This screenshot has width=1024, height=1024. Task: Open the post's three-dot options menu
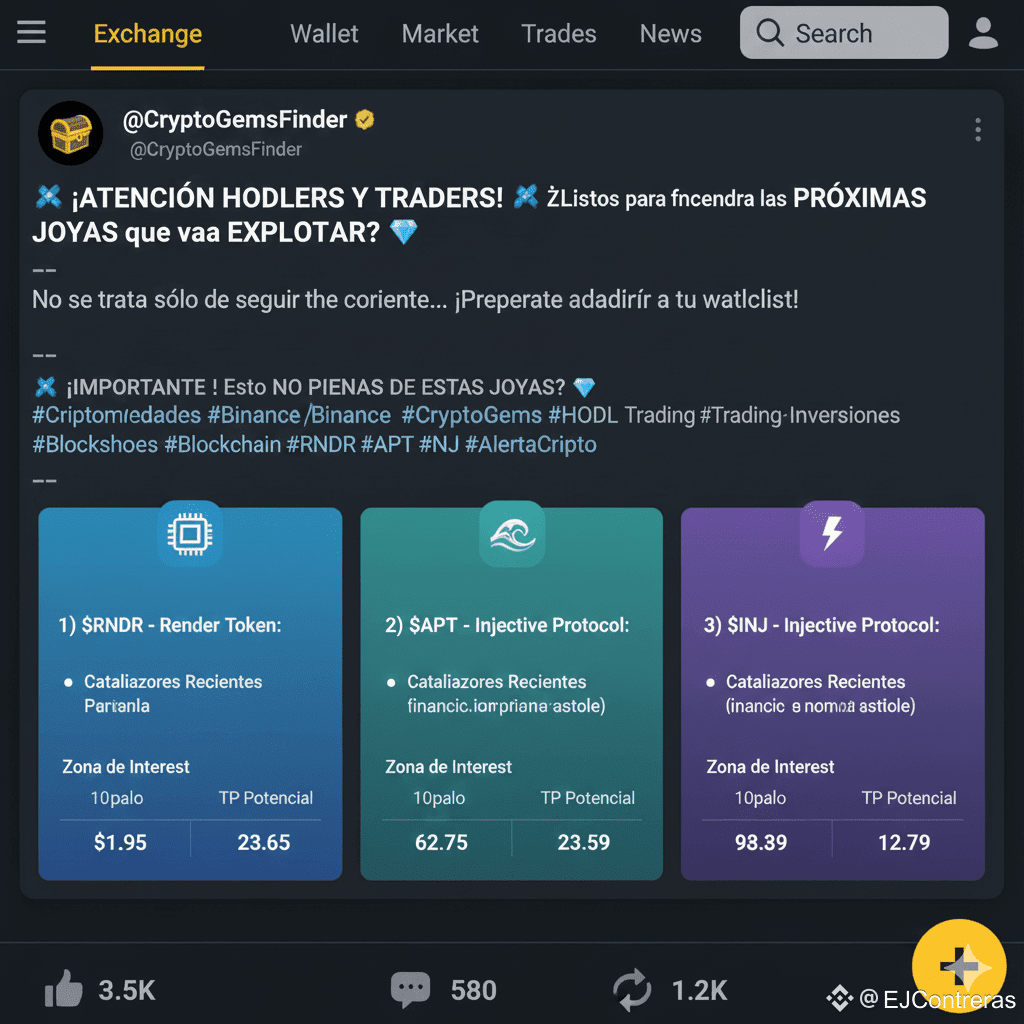click(977, 130)
